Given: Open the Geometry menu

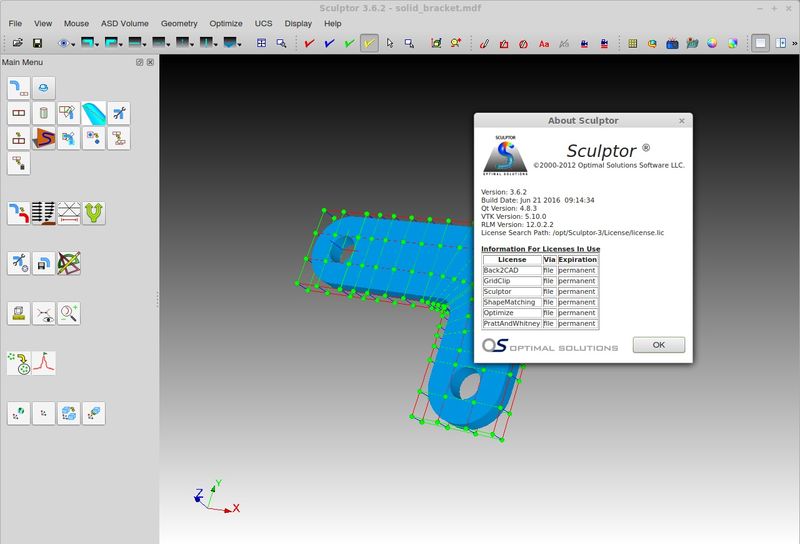Looking at the screenshot, I should [x=179, y=23].
